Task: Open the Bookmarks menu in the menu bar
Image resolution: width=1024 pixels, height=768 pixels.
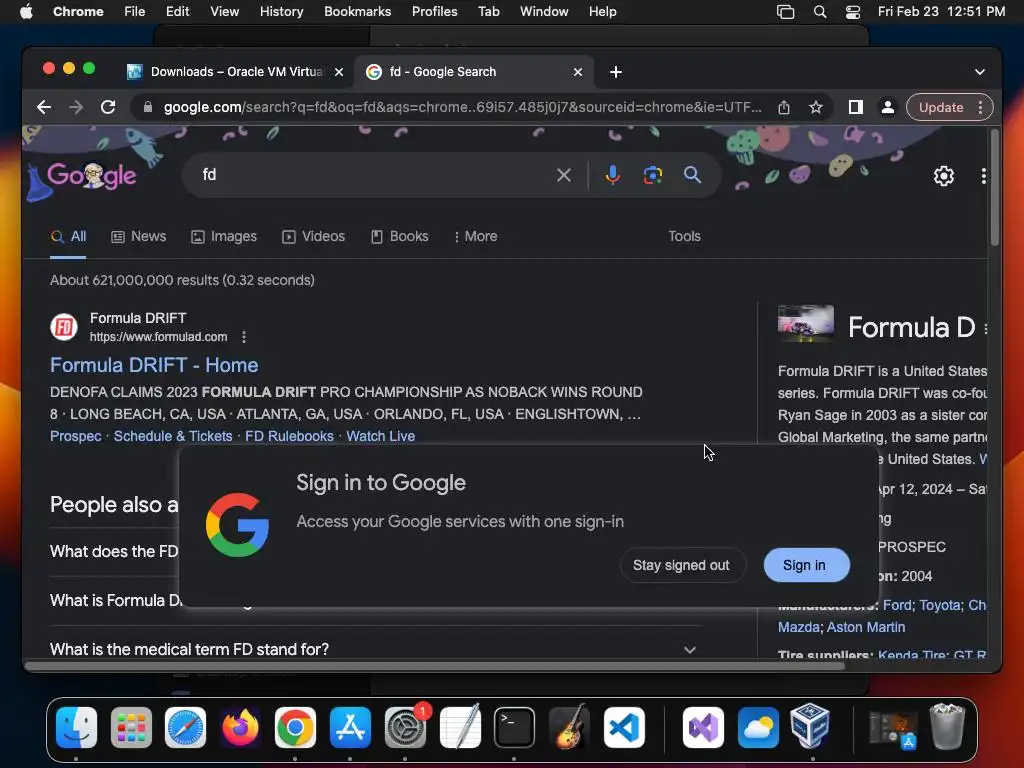Action: click(357, 12)
